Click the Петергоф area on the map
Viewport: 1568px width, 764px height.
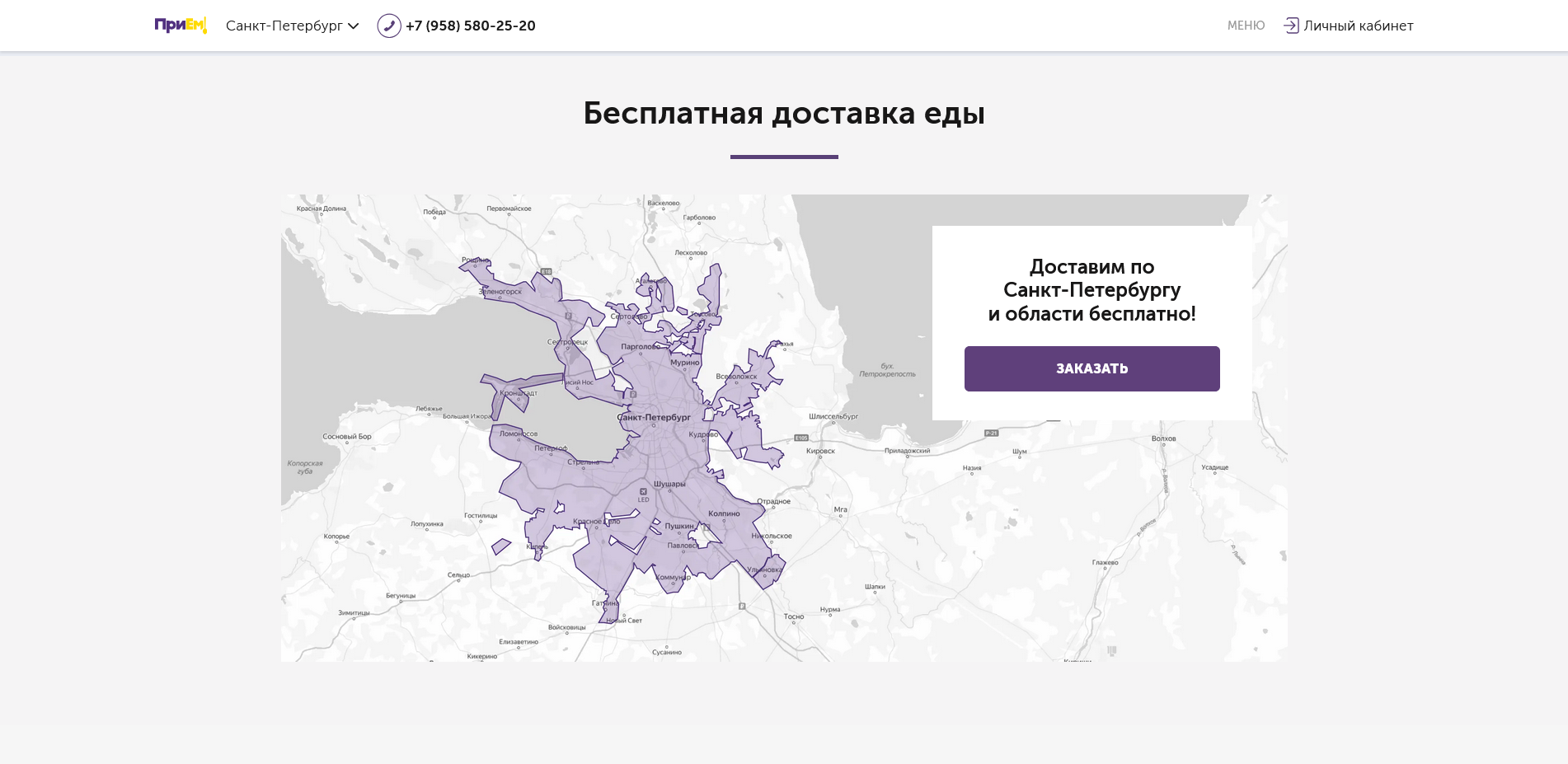click(x=550, y=447)
